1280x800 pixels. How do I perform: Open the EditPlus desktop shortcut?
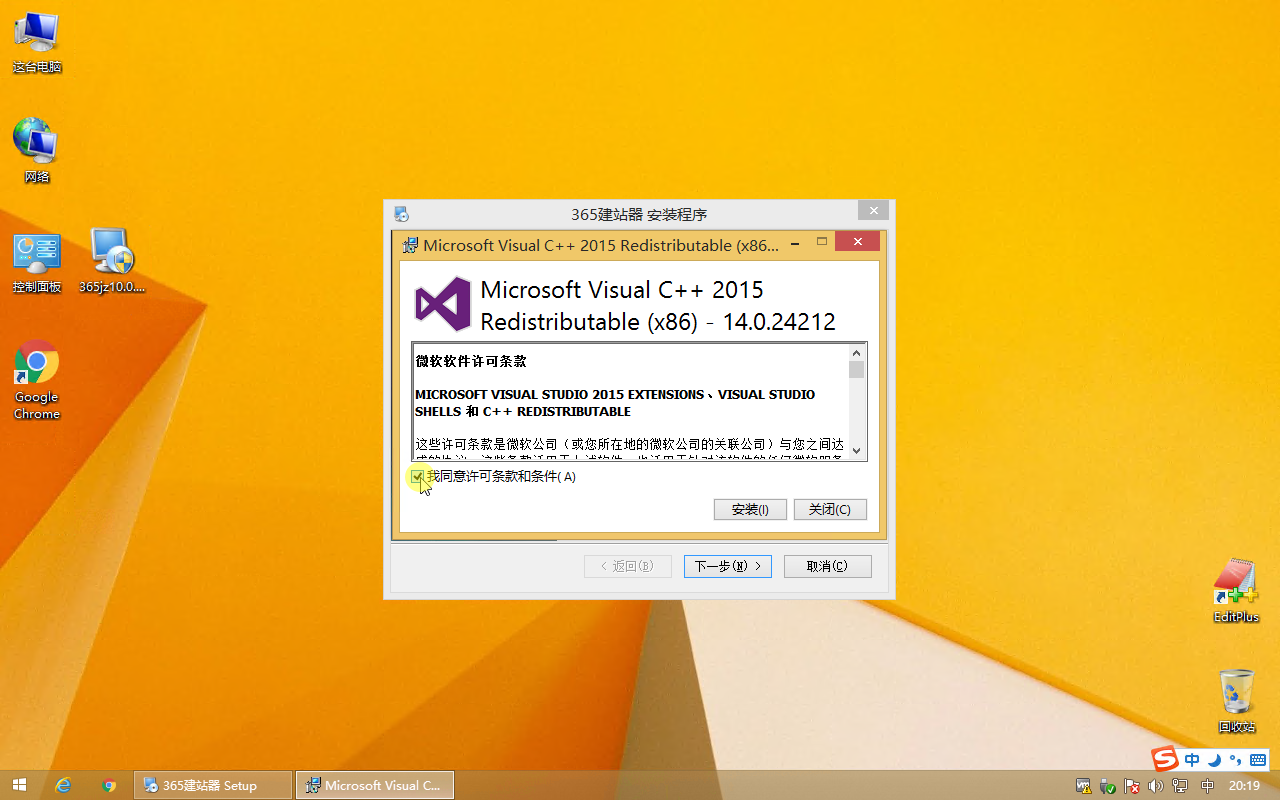pos(1236,591)
